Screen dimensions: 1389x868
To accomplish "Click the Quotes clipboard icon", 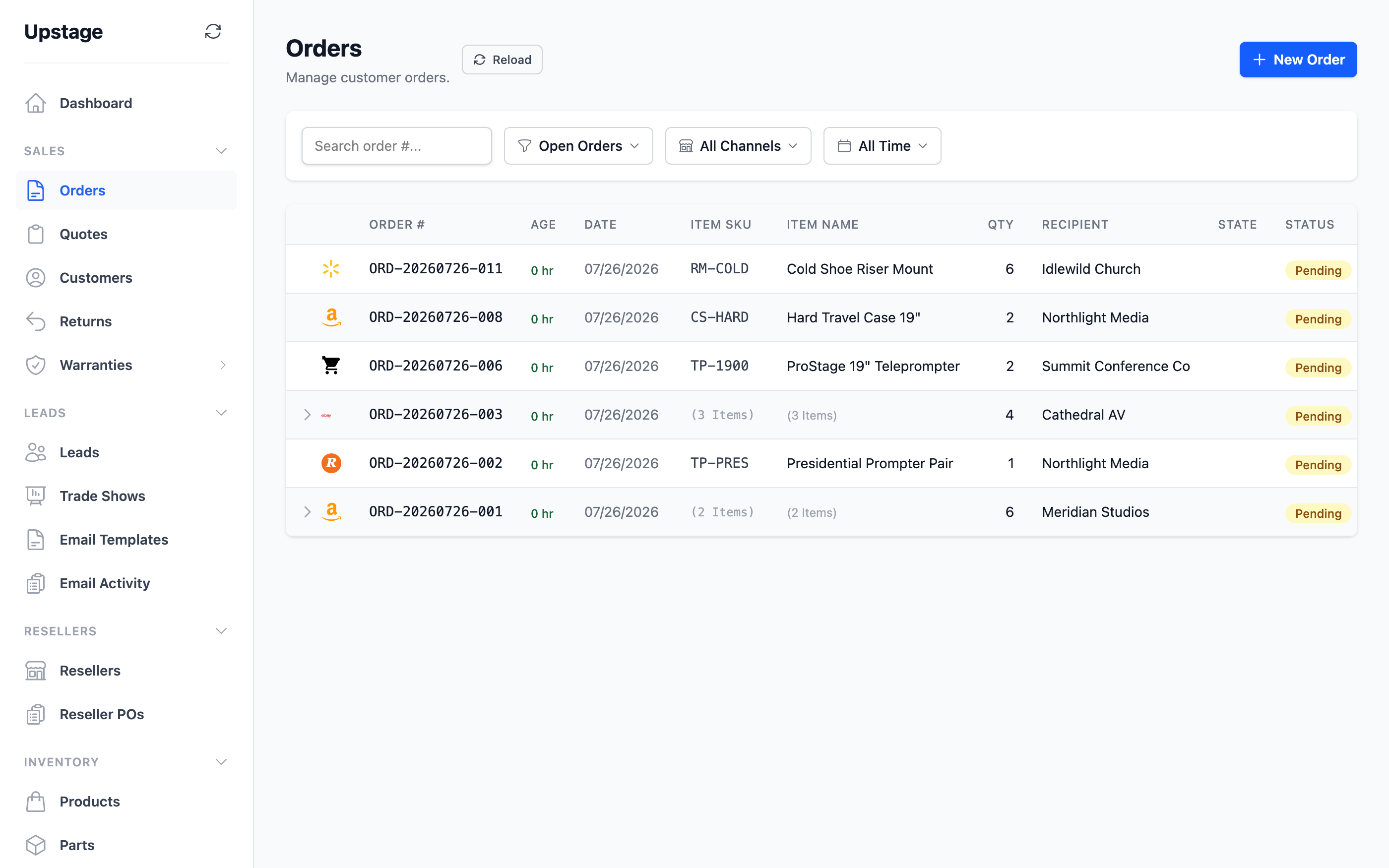I will (x=36, y=234).
